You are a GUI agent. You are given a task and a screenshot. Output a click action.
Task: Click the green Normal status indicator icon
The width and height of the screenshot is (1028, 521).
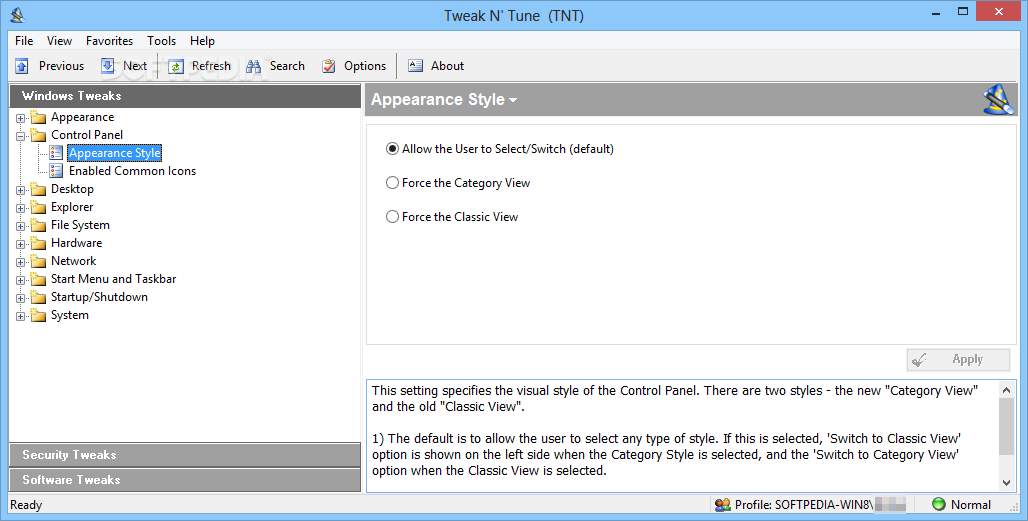pyautogui.click(x=938, y=504)
